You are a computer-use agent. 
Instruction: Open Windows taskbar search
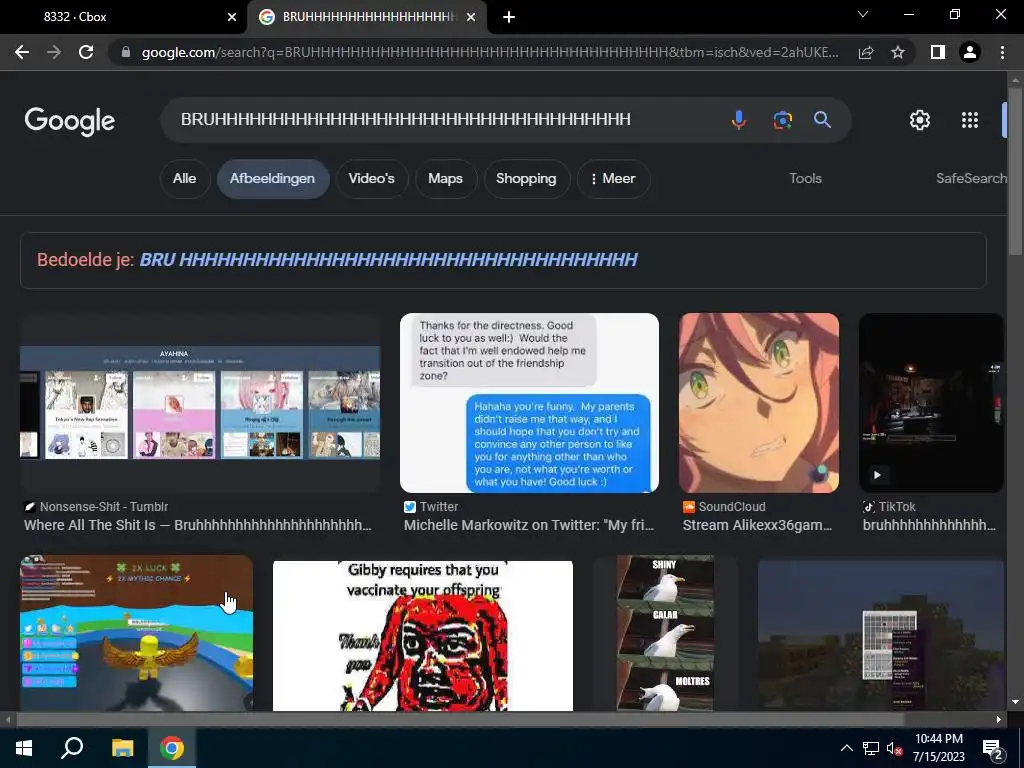pyautogui.click(x=72, y=748)
